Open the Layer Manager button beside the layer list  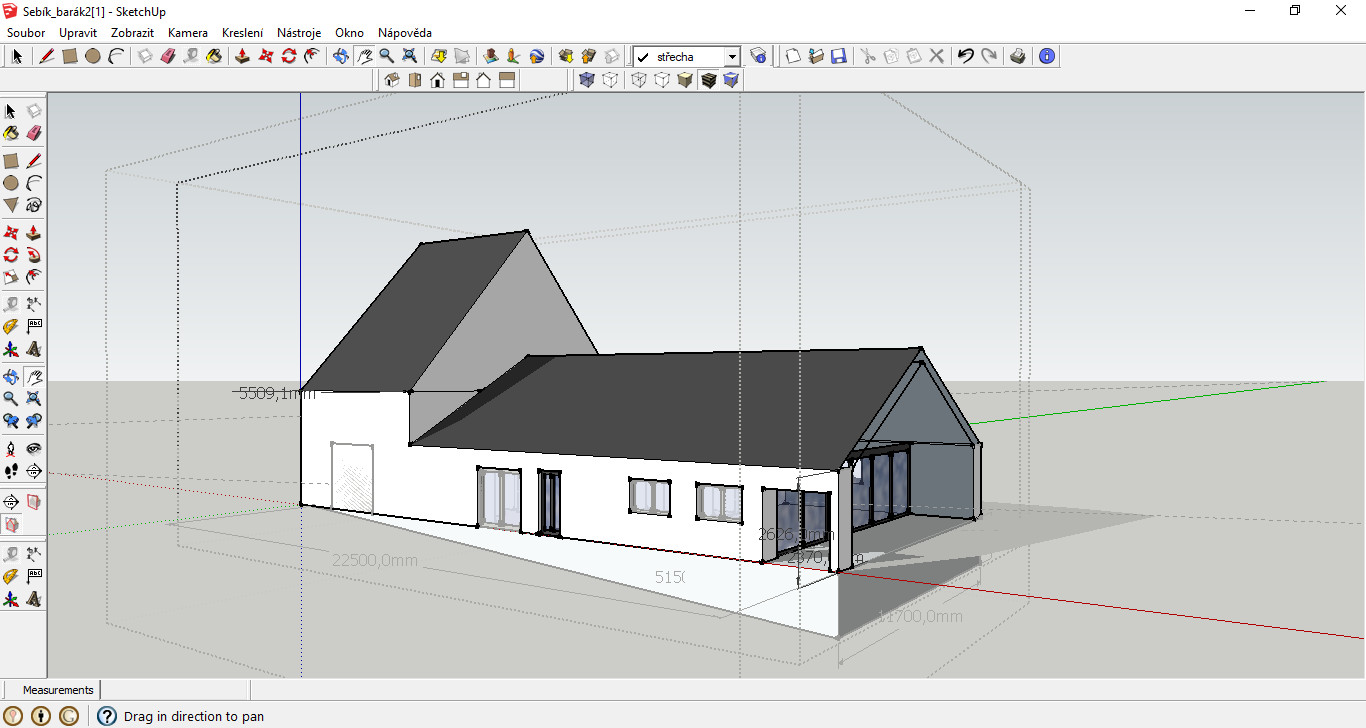(759, 56)
